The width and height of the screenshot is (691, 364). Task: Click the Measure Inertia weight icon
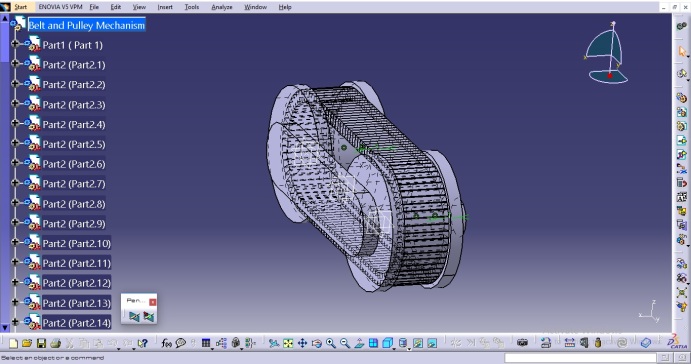598,343
